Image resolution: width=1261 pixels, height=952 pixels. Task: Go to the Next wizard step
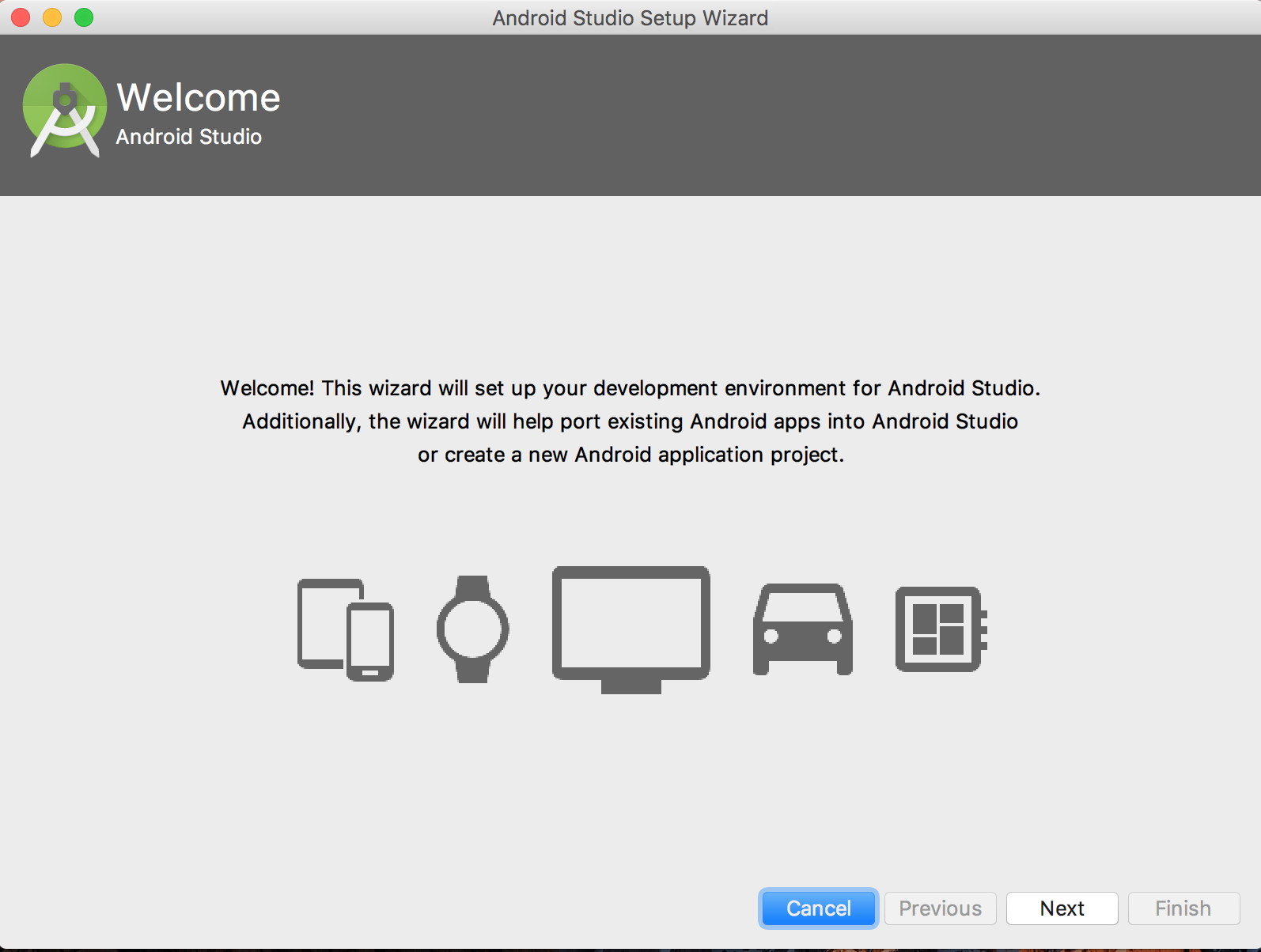1062,909
